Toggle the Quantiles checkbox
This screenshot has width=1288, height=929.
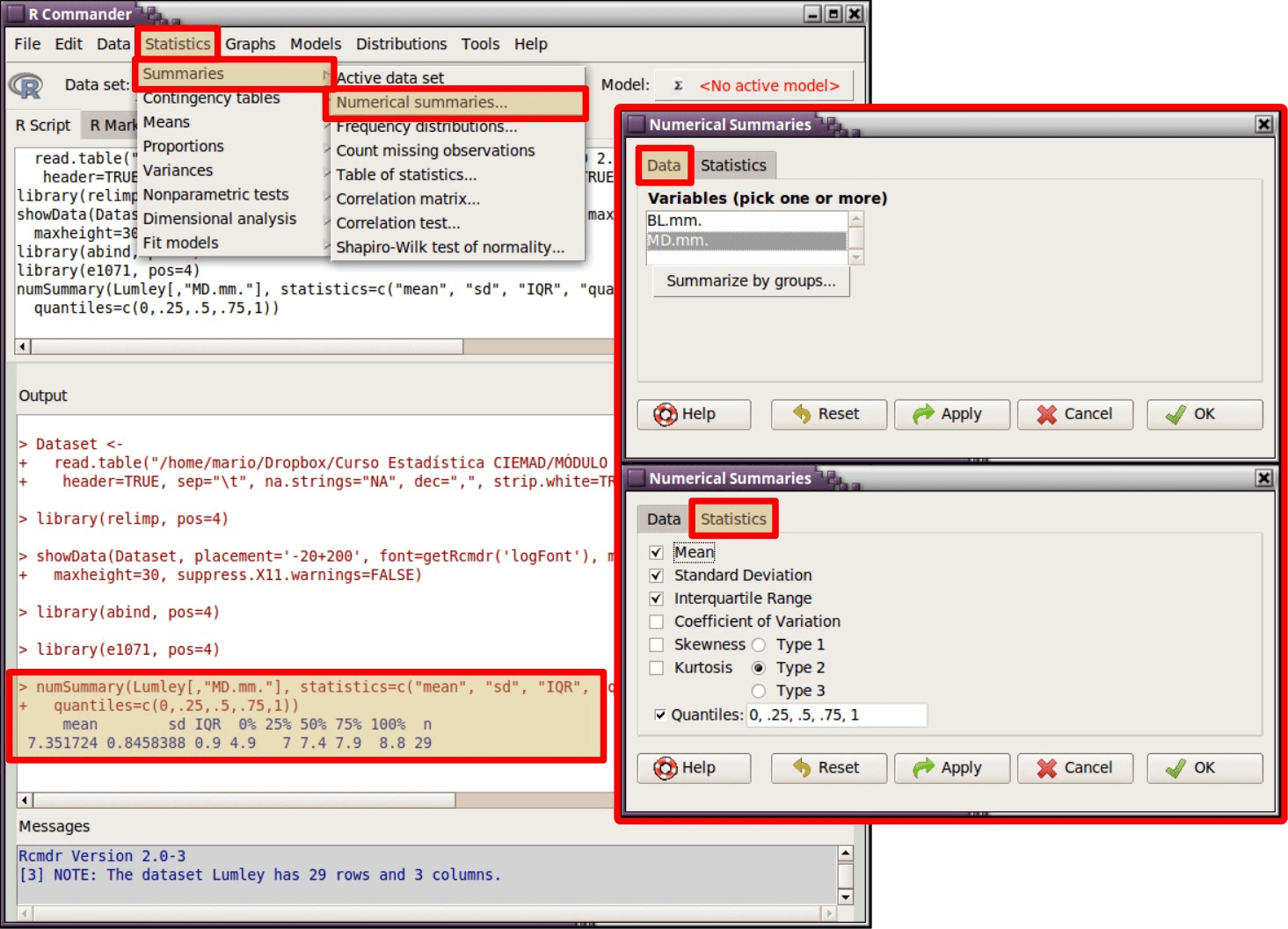(x=660, y=715)
